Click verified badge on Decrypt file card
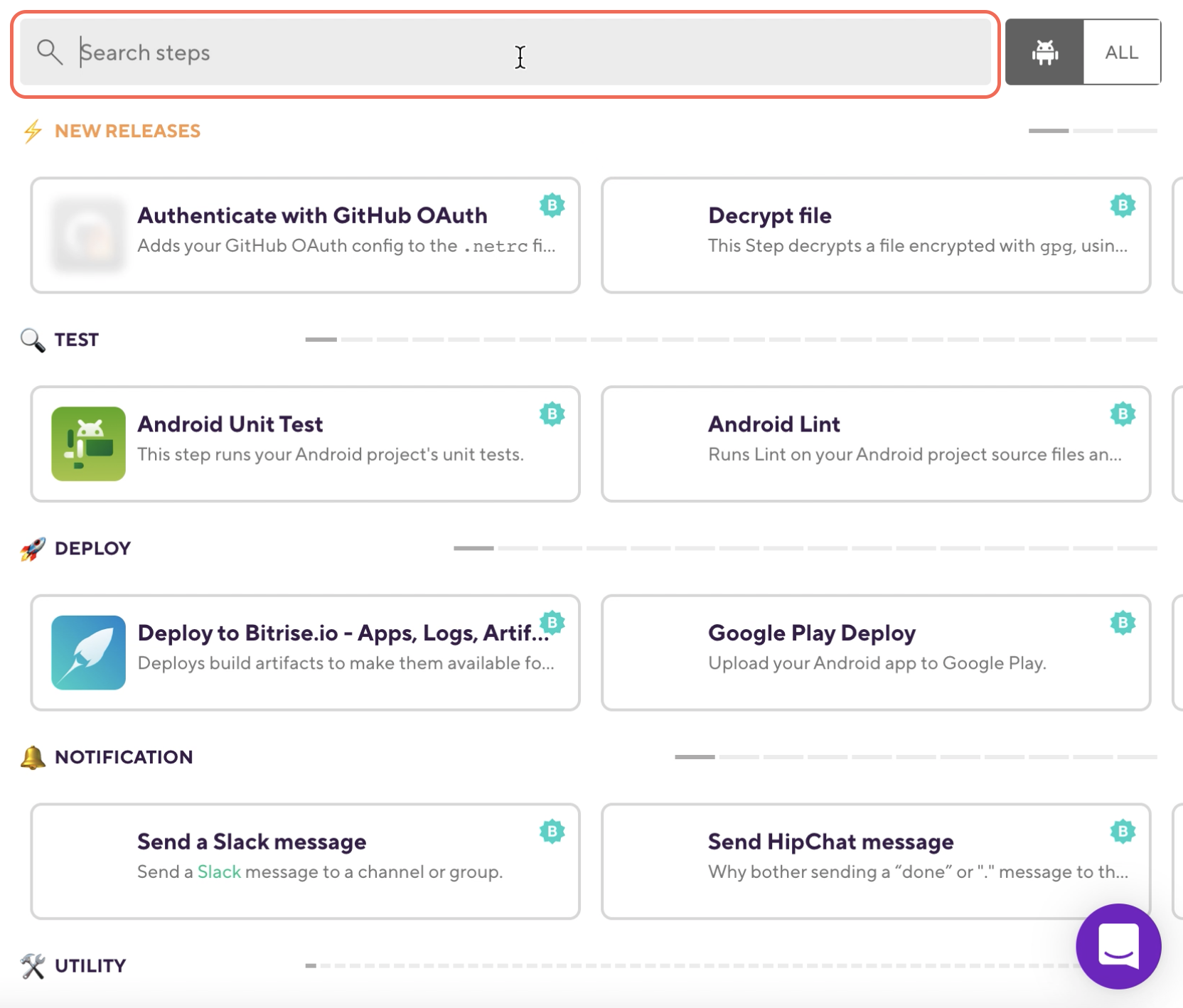 click(1123, 205)
